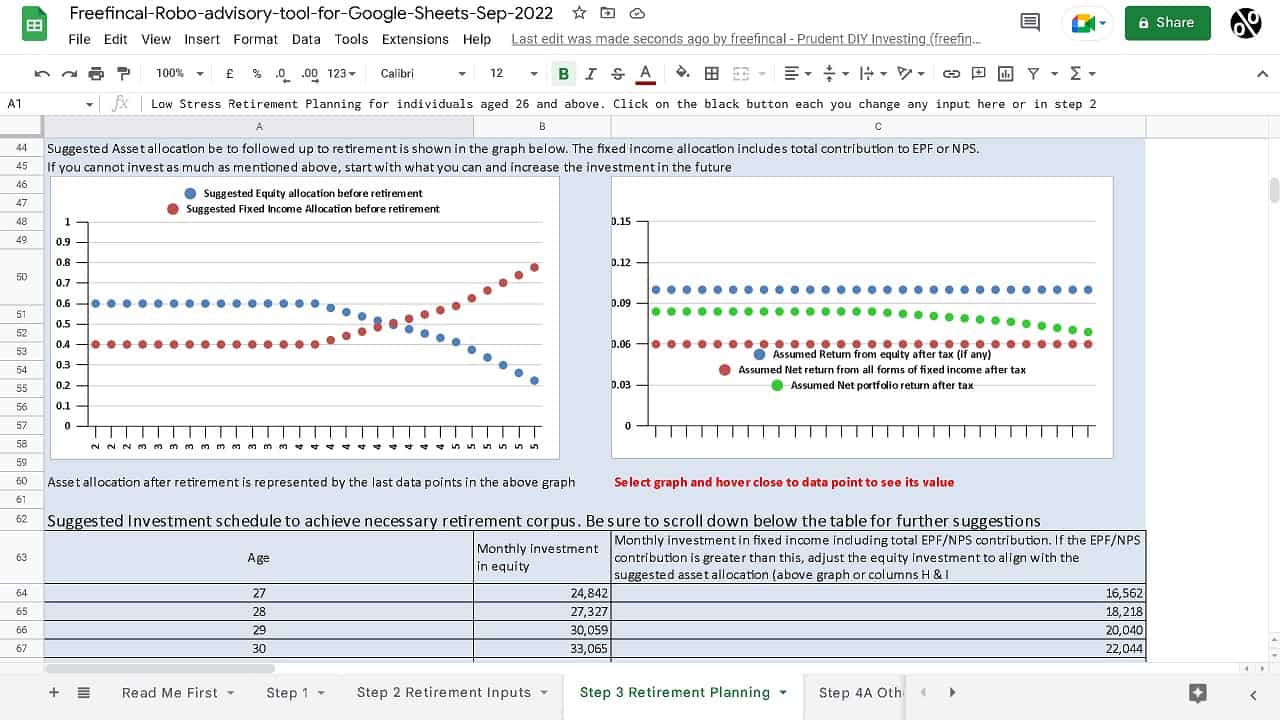Open the last edit history link

[746, 39]
